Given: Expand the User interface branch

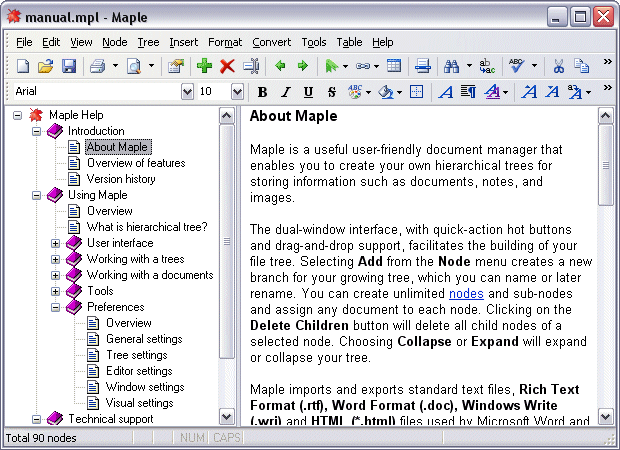Looking at the screenshot, I should pos(55,243).
